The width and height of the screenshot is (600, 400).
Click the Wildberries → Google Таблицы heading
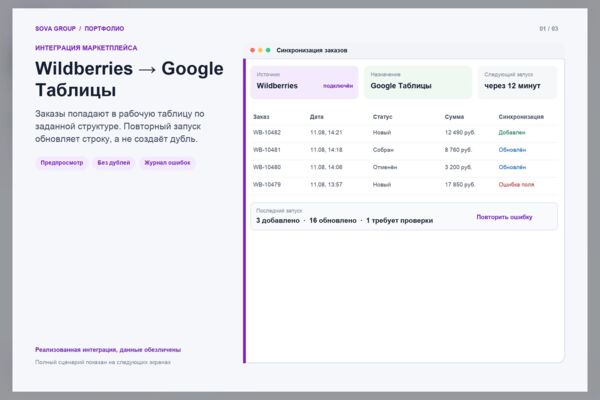pyautogui.click(x=129, y=79)
